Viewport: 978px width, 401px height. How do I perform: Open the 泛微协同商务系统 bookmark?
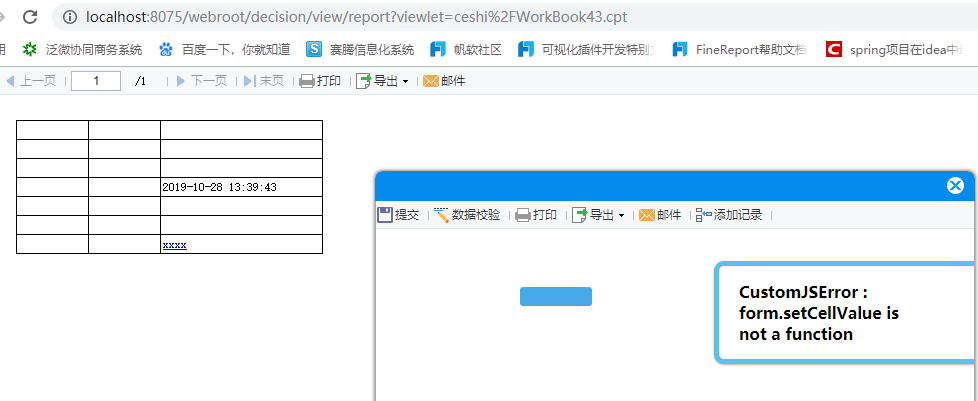(82, 49)
